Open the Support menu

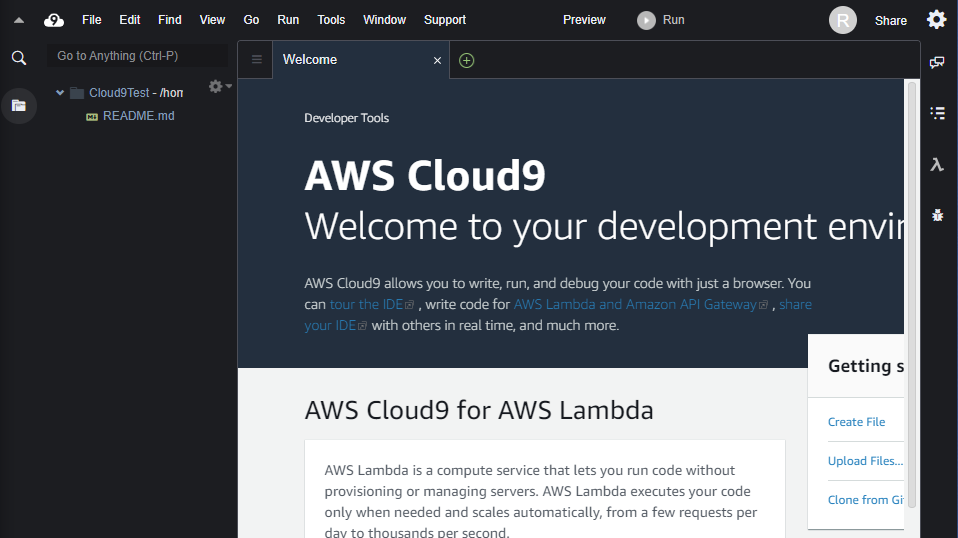pos(445,20)
